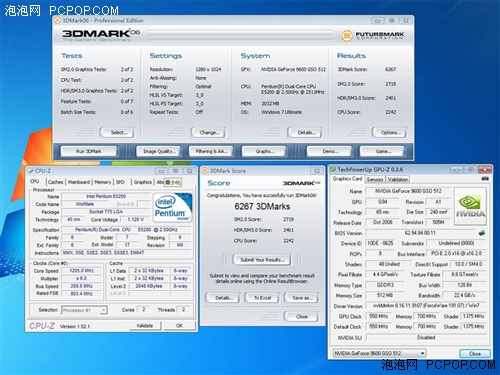Click the Run 3DMark button
500x375 pixels.
[x=89, y=151]
